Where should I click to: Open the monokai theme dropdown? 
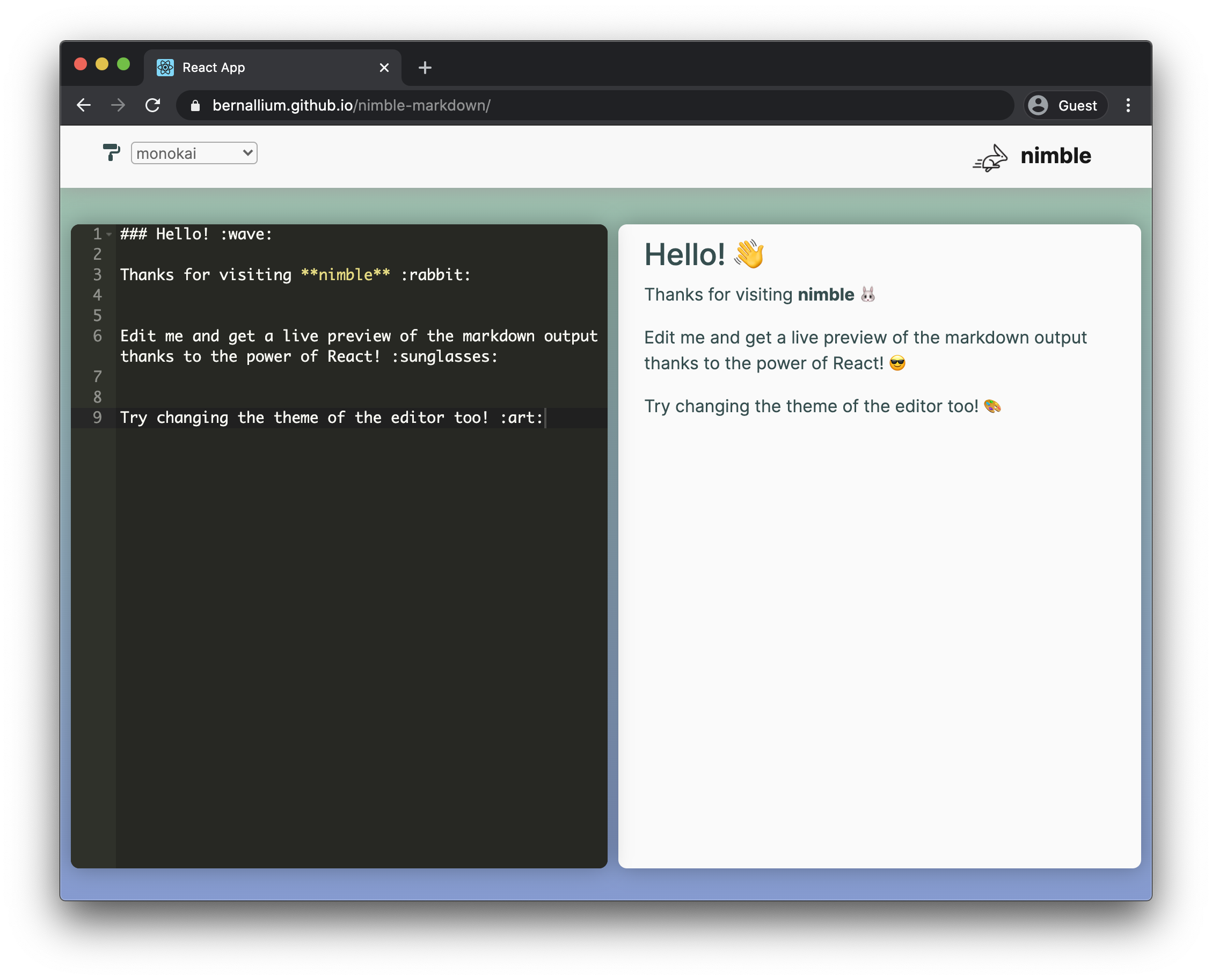pyautogui.click(x=194, y=153)
